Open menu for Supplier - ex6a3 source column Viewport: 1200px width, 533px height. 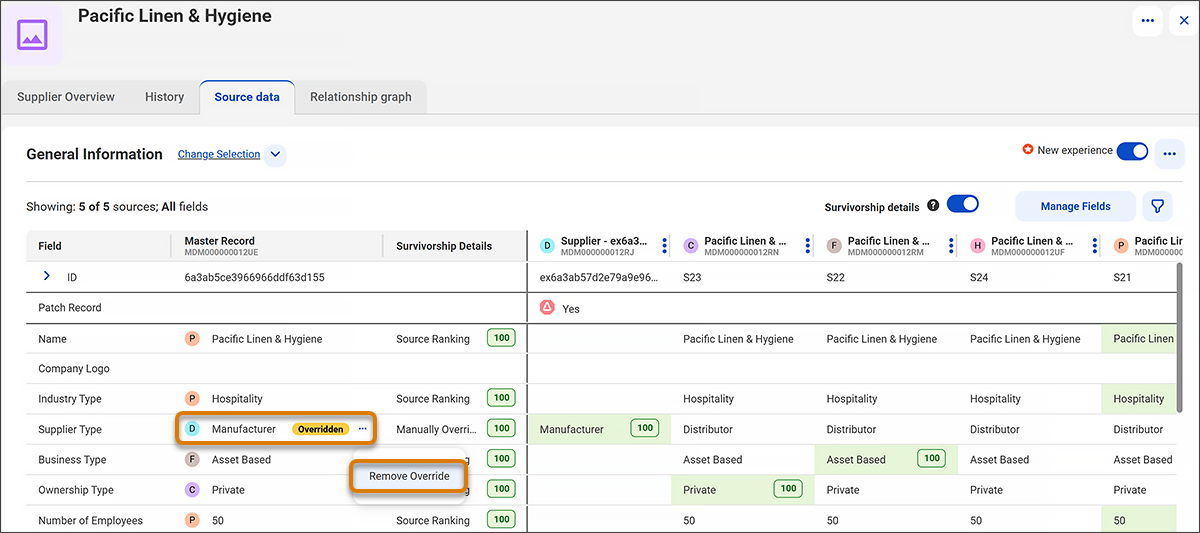(664, 246)
